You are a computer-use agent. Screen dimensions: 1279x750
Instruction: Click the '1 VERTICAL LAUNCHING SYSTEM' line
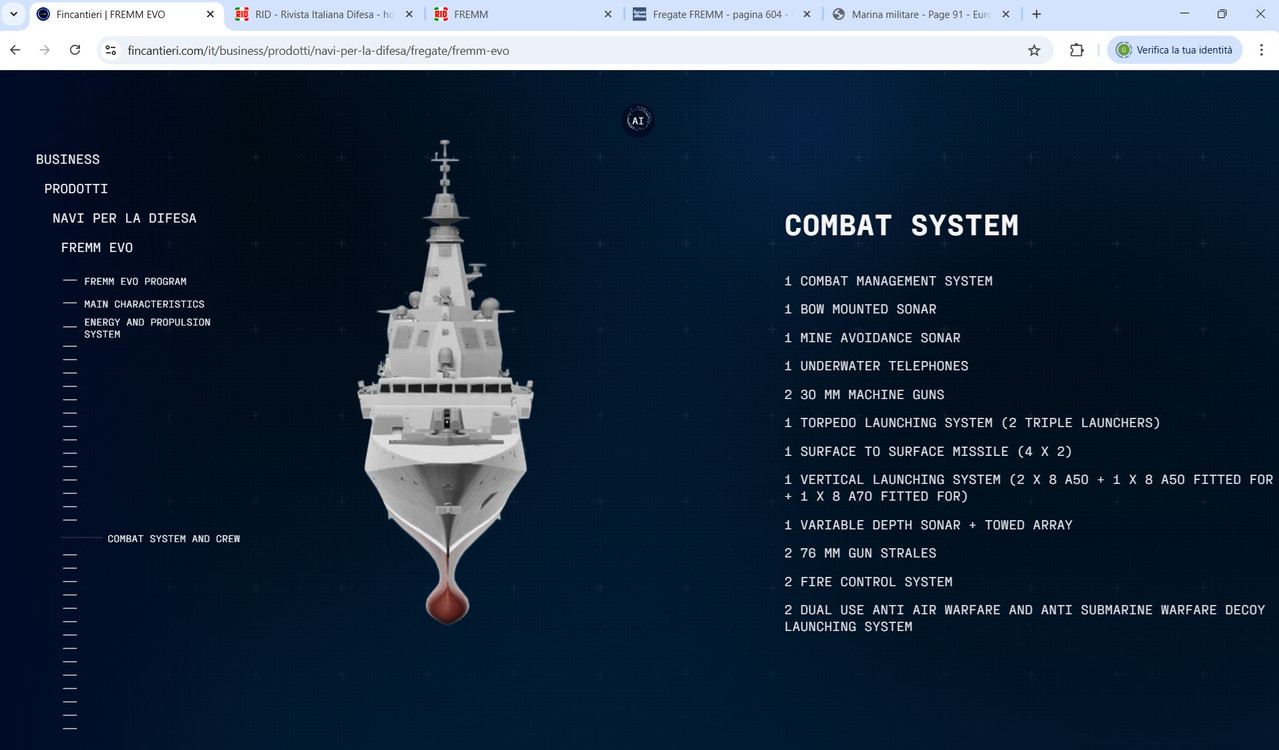[1029, 488]
